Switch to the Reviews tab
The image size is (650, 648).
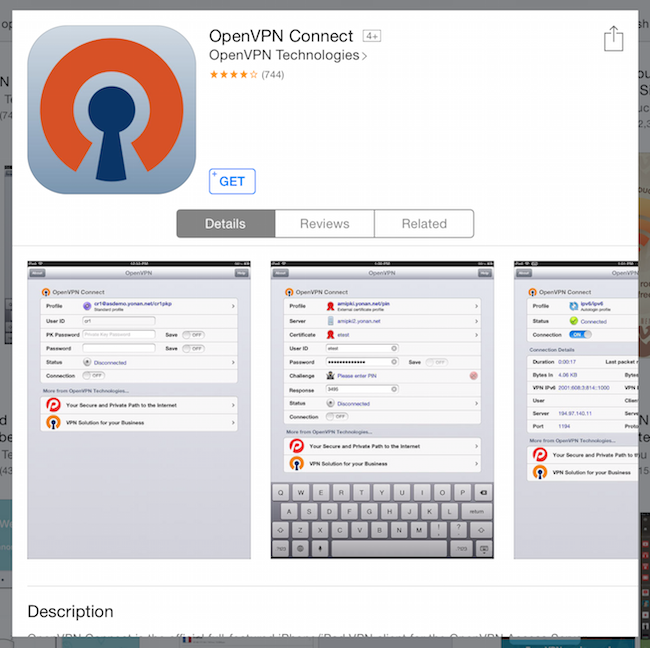point(324,224)
